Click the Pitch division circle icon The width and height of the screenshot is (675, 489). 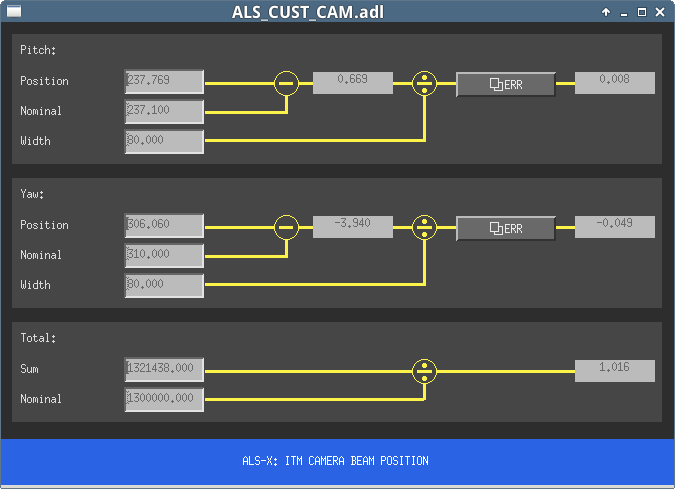pyautogui.click(x=424, y=83)
